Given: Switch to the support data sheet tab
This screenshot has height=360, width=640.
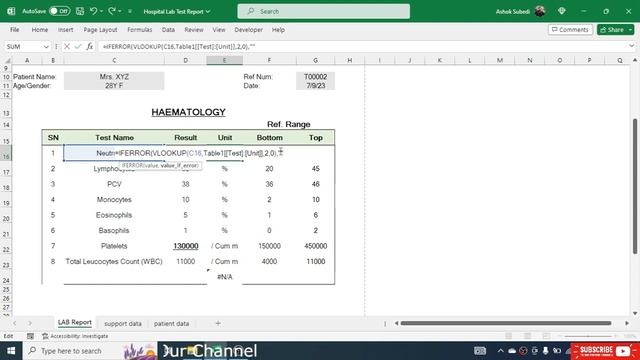Looking at the screenshot, I should coord(123,324).
